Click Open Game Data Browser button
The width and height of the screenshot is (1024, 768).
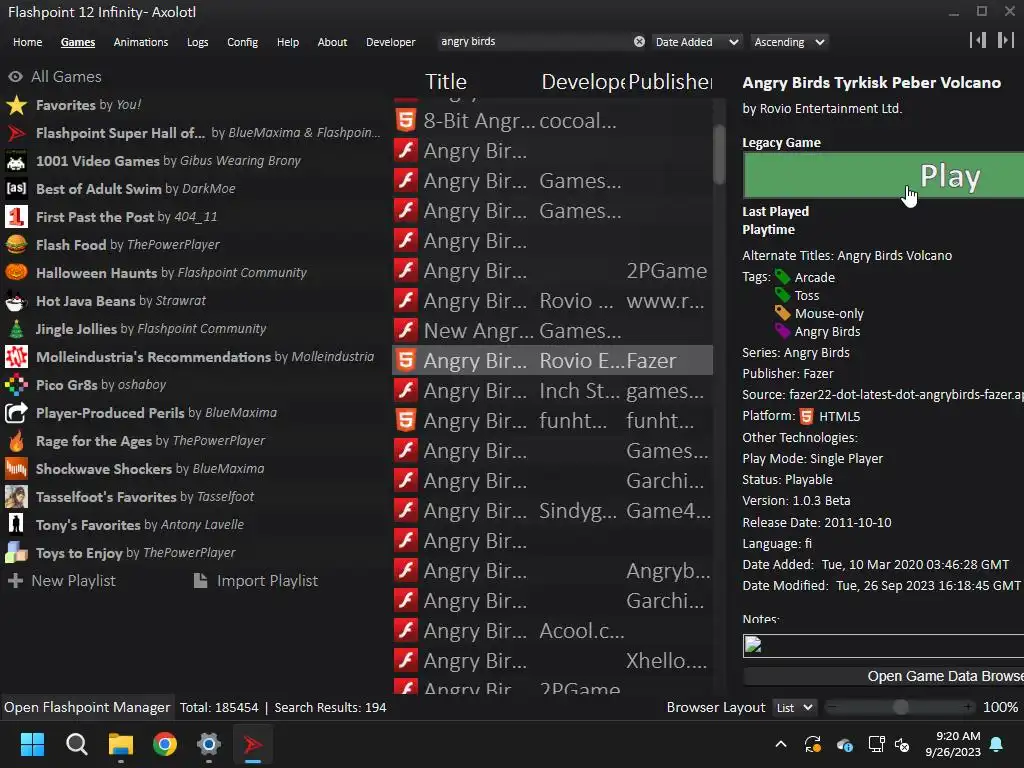point(884,677)
